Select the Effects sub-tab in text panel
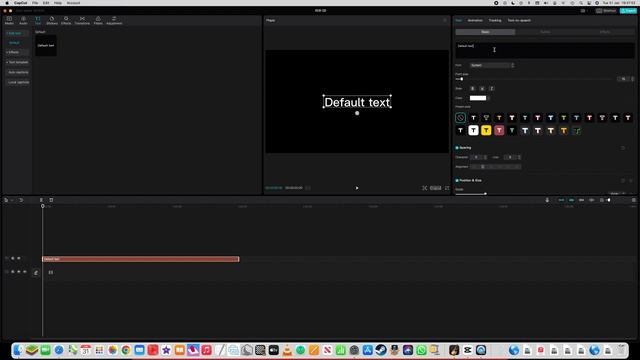The width and height of the screenshot is (640, 360). point(605,32)
